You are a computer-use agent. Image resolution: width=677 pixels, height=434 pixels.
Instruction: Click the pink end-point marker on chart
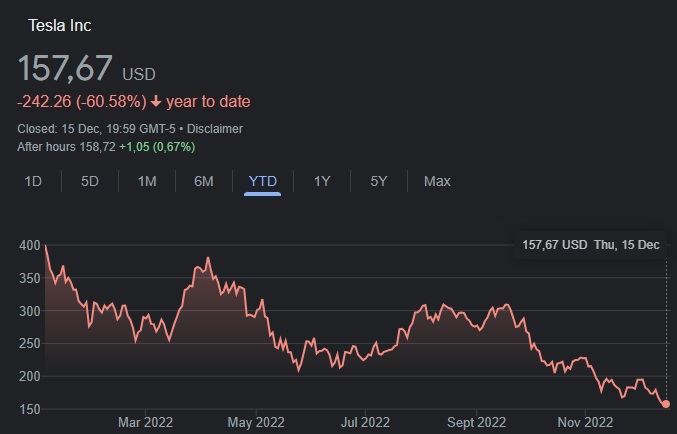pyautogui.click(x=666, y=404)
